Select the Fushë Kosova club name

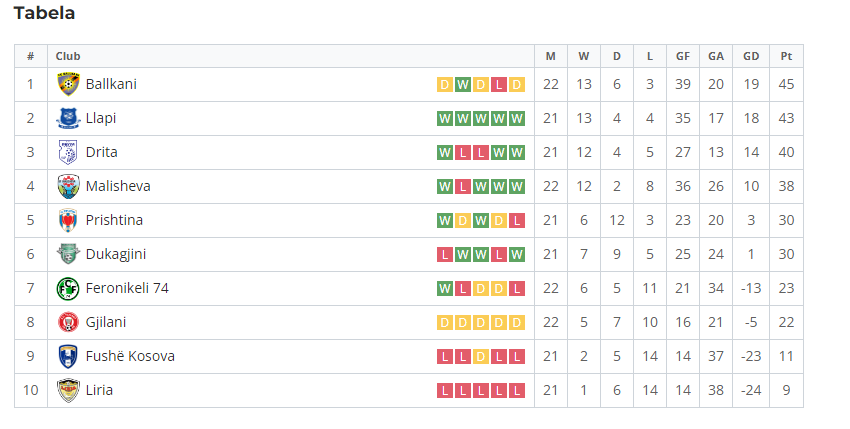coord(130,356)
